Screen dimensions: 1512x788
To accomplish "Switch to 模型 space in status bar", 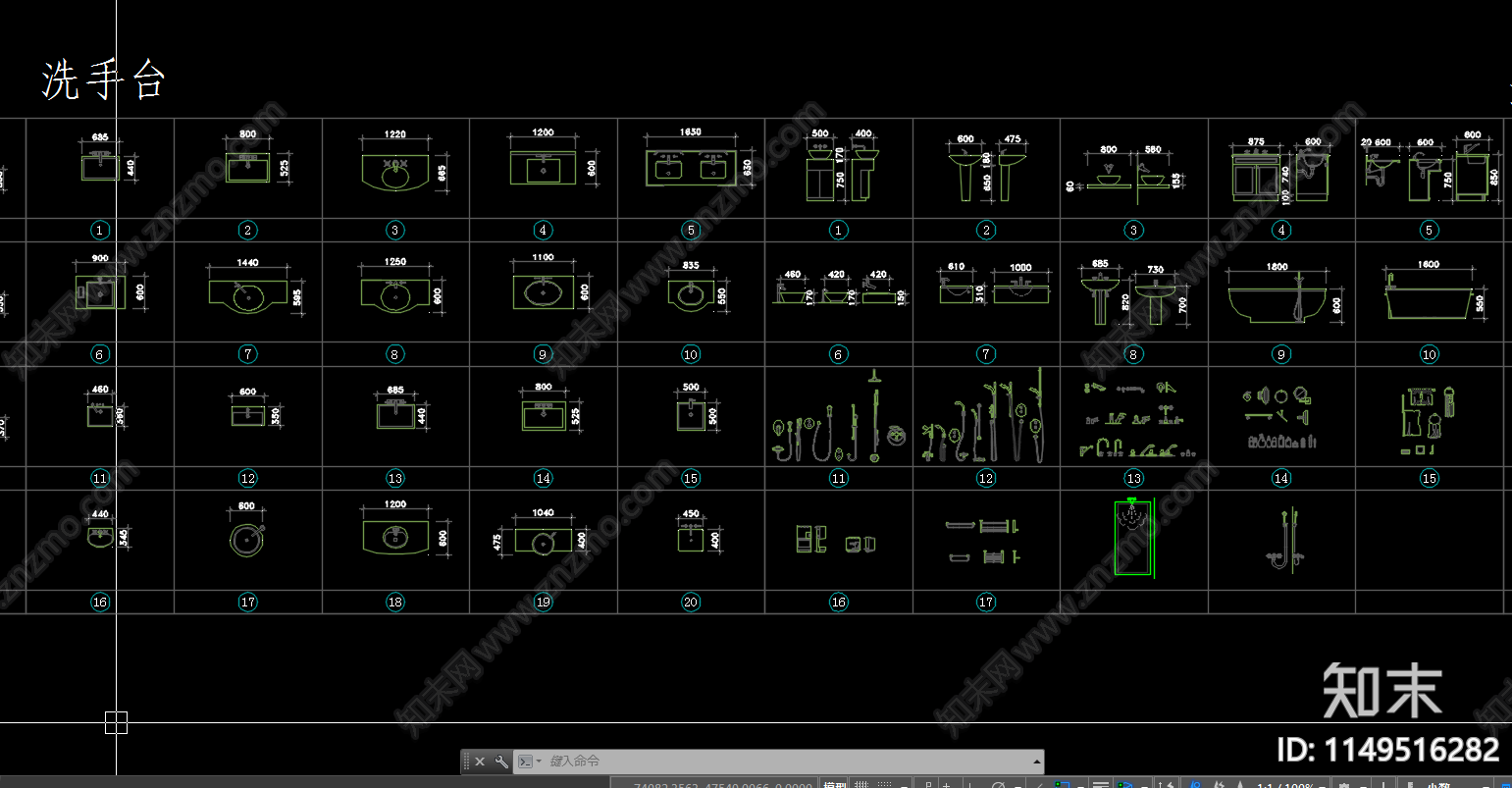I will pos(835,784).
